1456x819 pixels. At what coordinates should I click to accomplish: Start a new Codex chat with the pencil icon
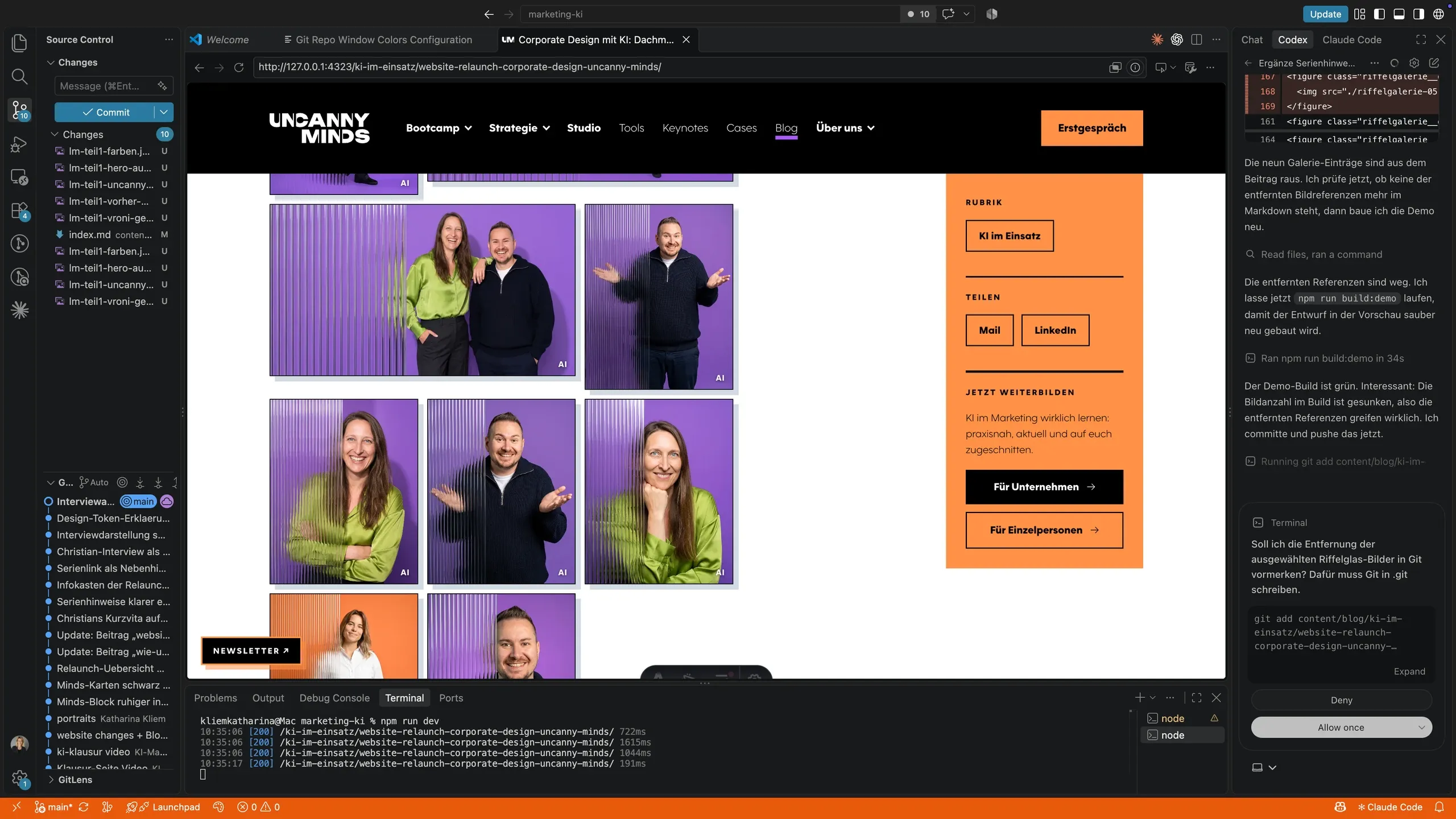tap(1434, 63)
